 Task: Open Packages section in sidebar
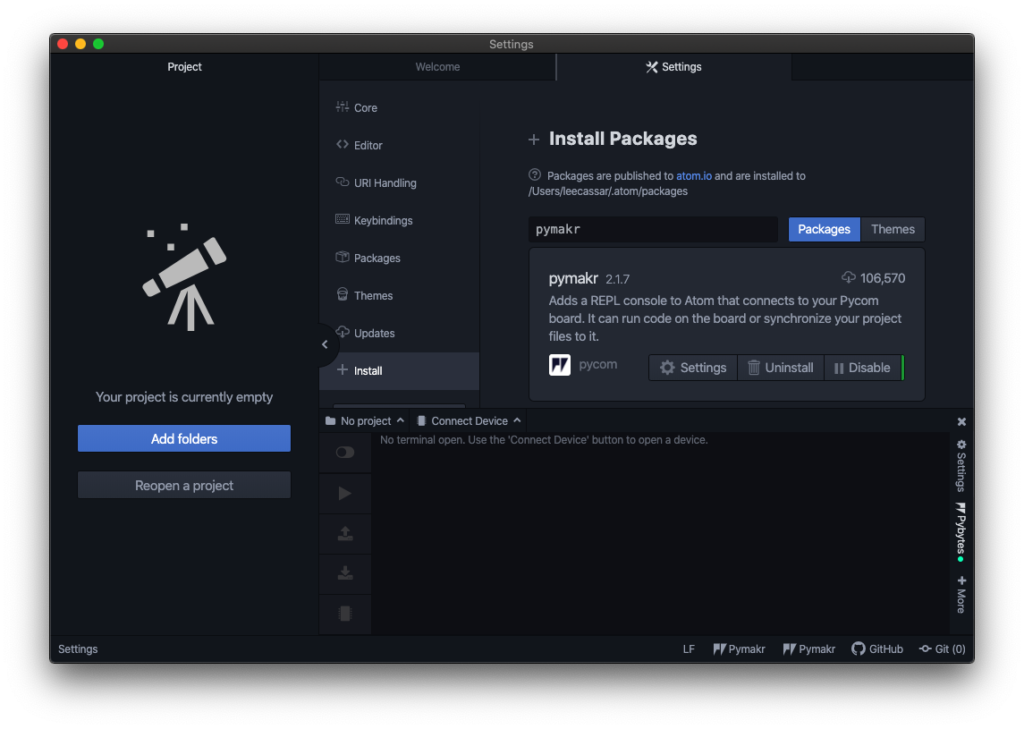point(368,258)
